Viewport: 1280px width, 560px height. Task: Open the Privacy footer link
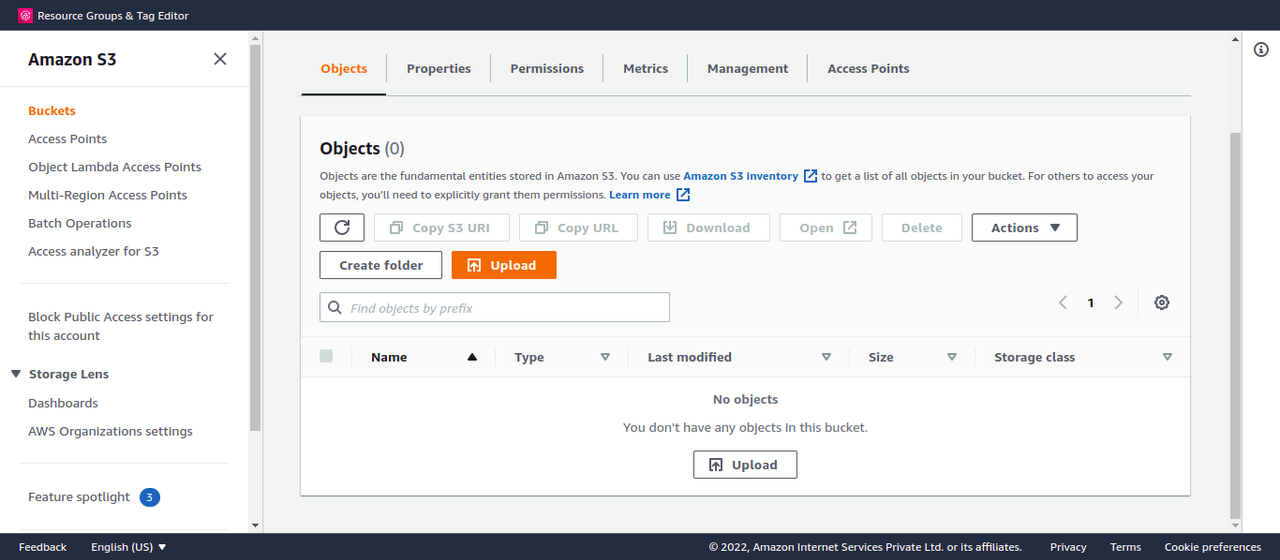(1068, 547)
